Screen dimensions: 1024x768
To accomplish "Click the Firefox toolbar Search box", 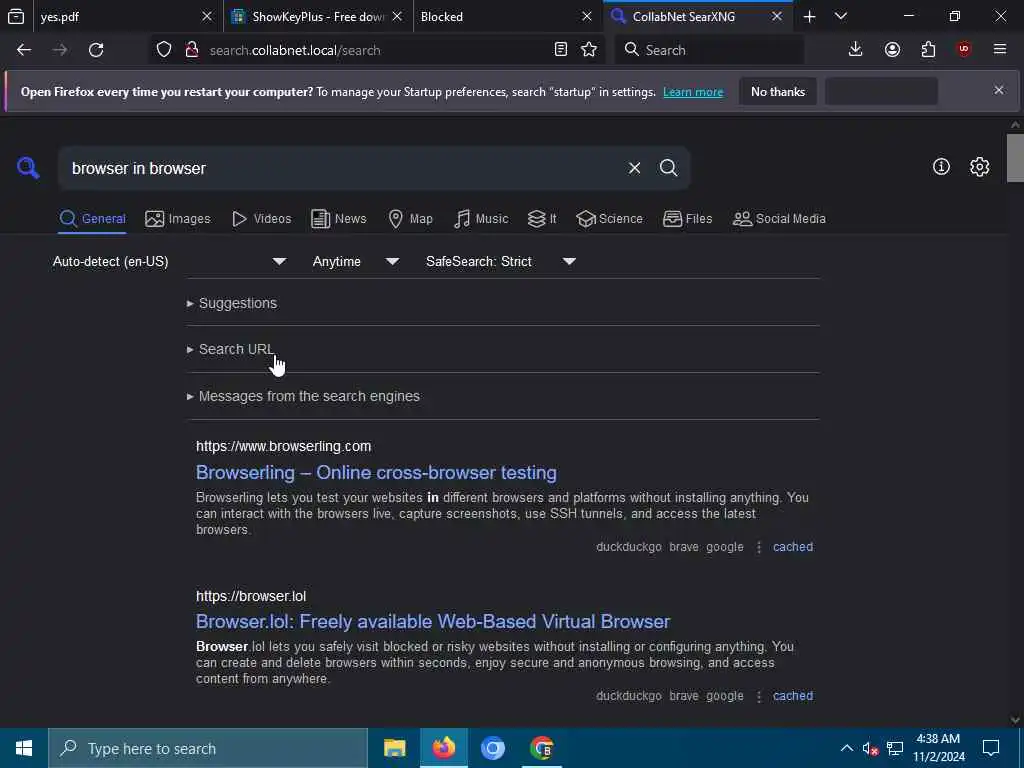I will click(709, 50).
